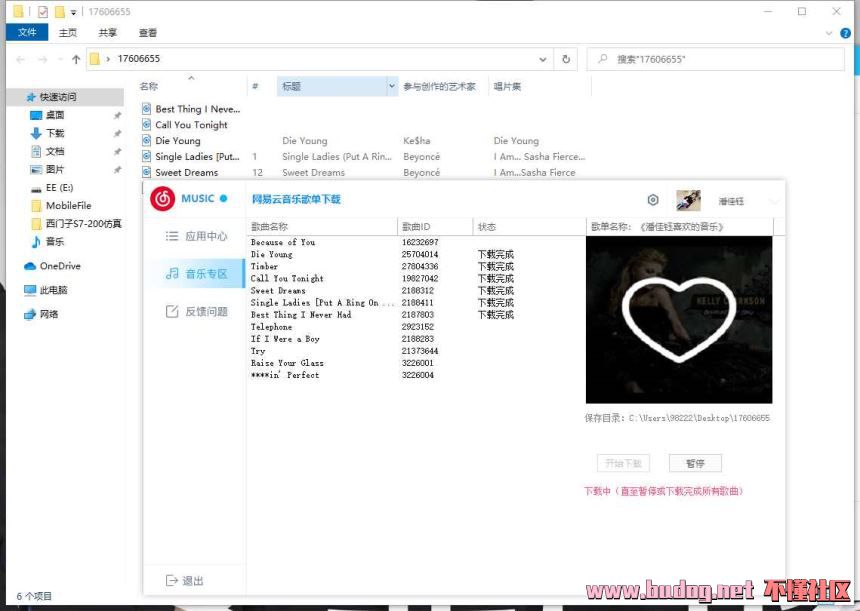Switch to the 共享 ribbon tab

(x=108, y=33)
